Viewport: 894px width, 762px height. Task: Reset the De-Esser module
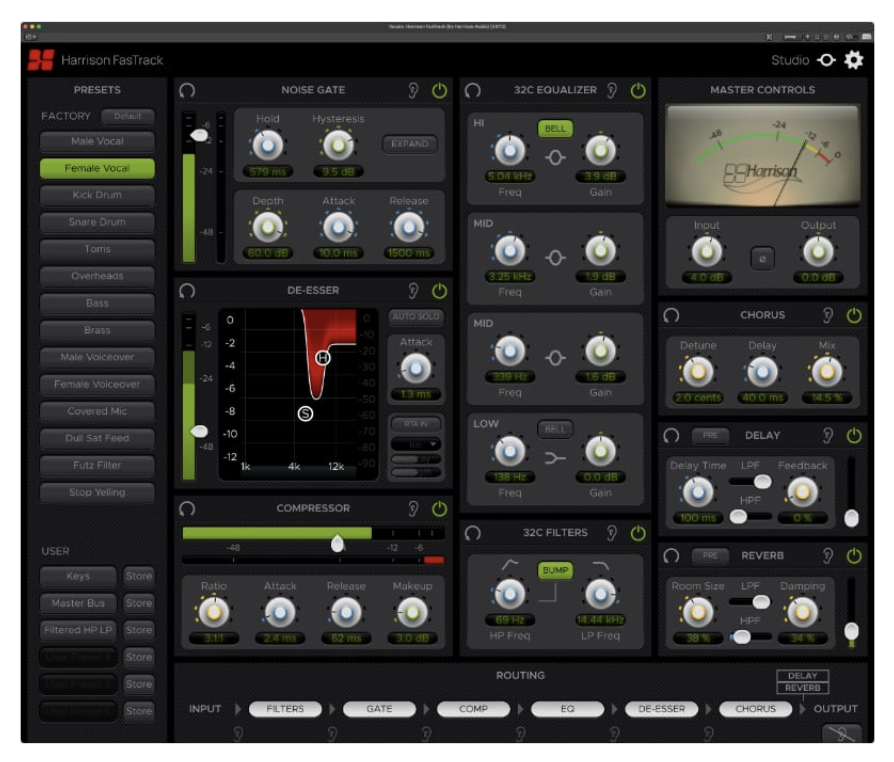point(187,291)
